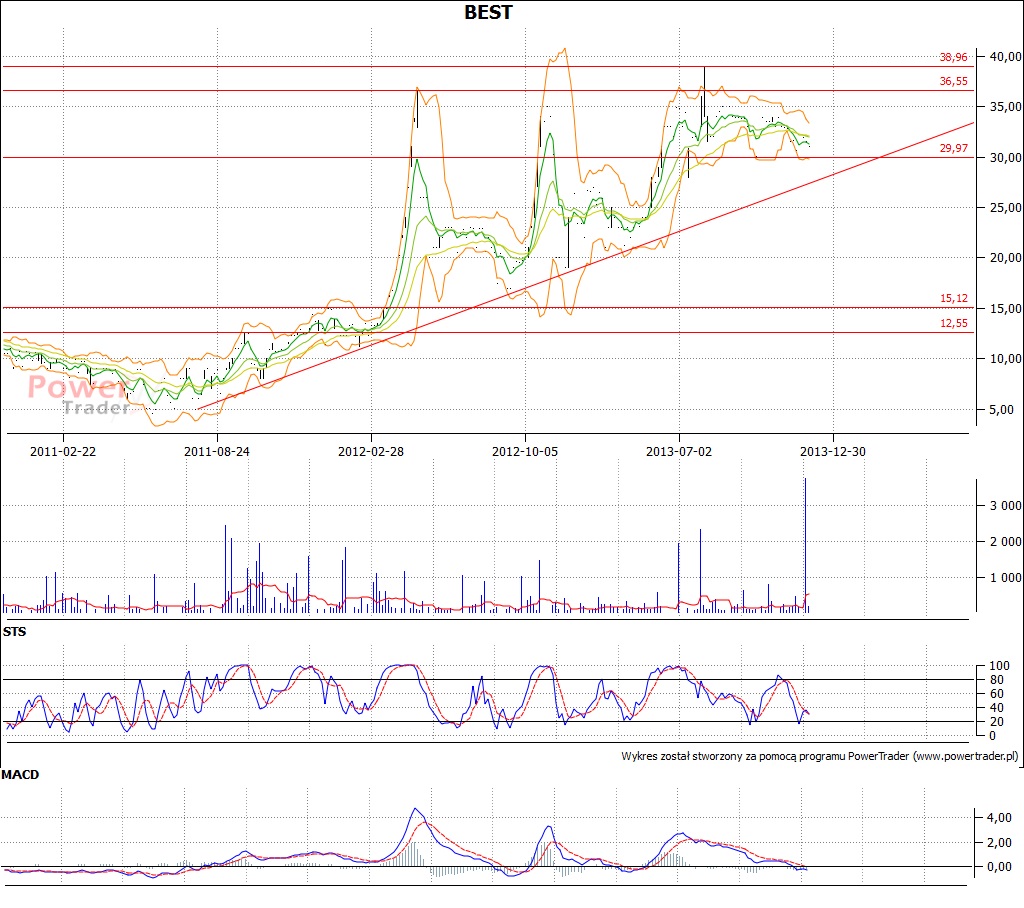Screen dimensions: 1024x908
Task: Click the BEST chart title
Action: coord(488,12)
